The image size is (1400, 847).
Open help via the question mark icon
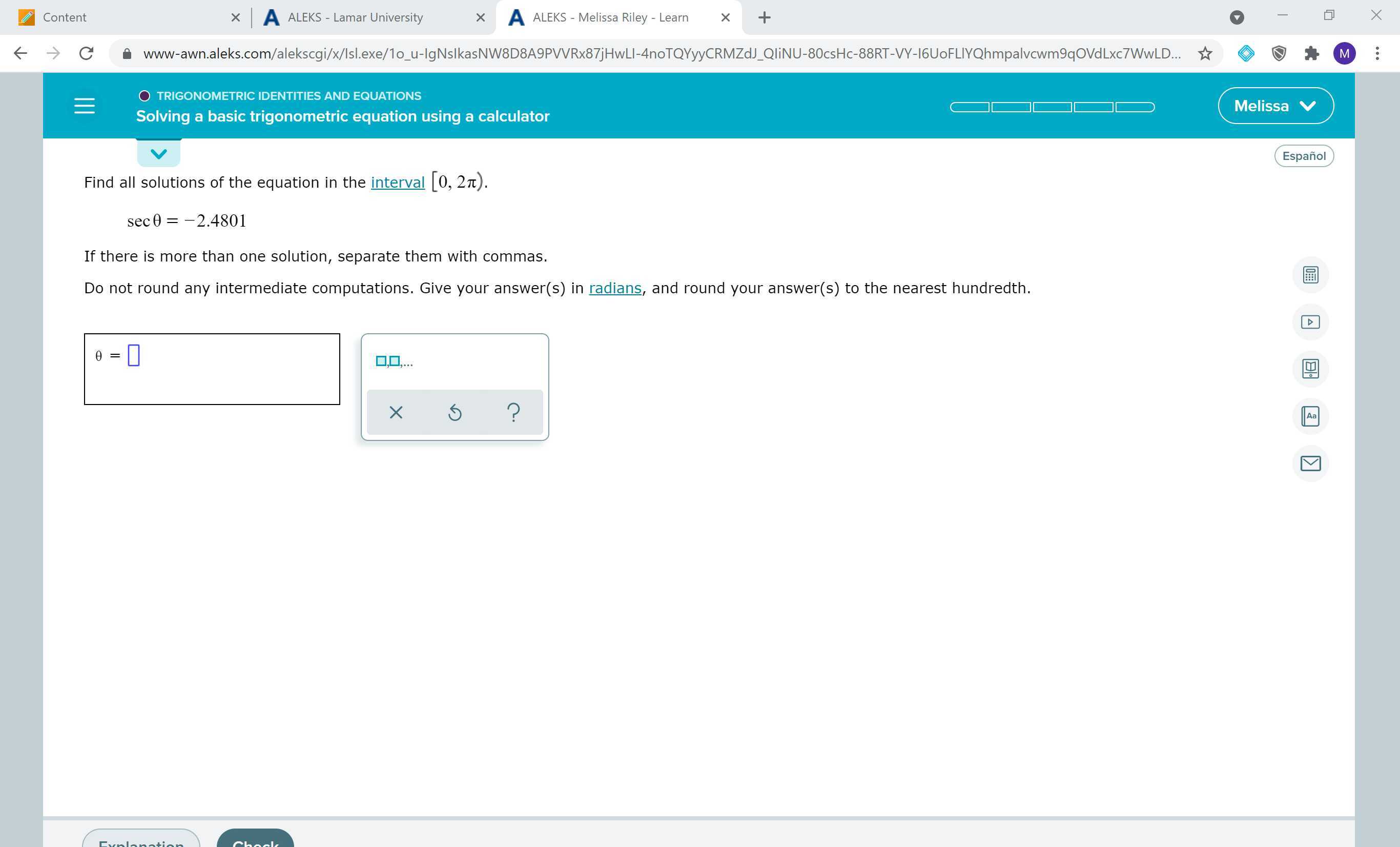pos(513,412)
